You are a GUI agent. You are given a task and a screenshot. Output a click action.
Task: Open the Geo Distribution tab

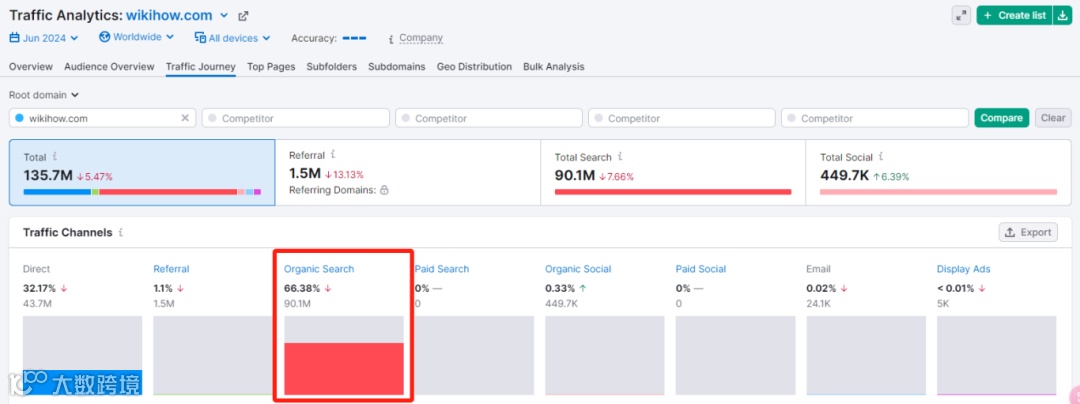click(475, 67)
